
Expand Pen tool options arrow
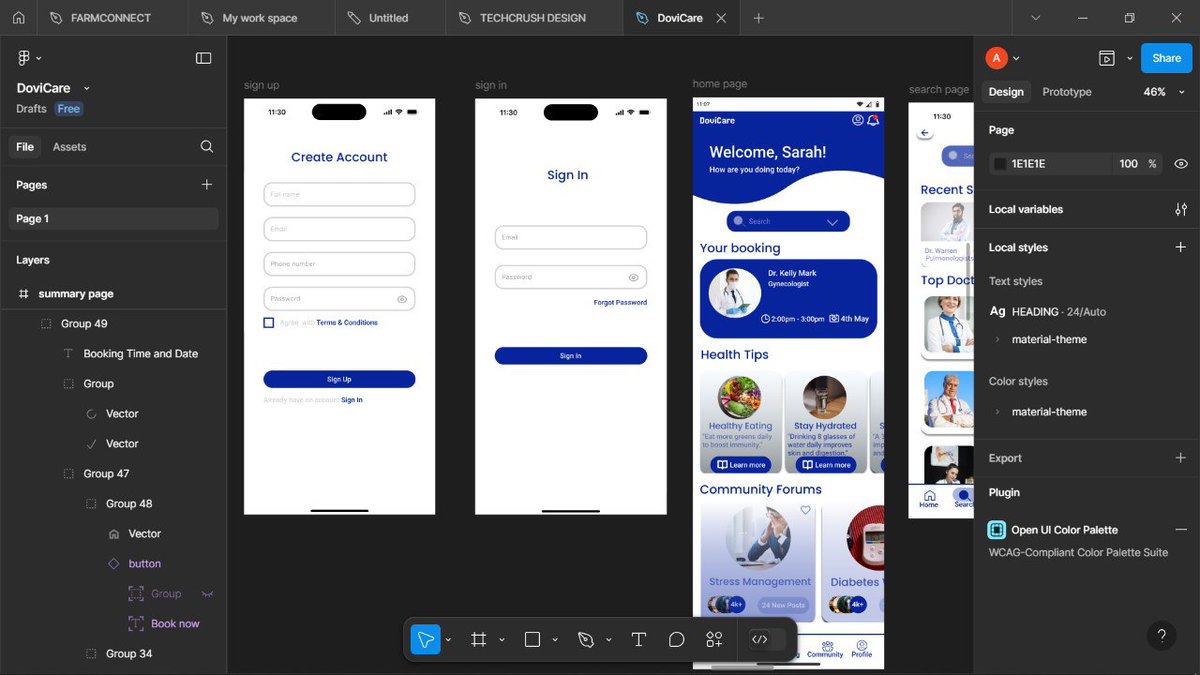609,640
